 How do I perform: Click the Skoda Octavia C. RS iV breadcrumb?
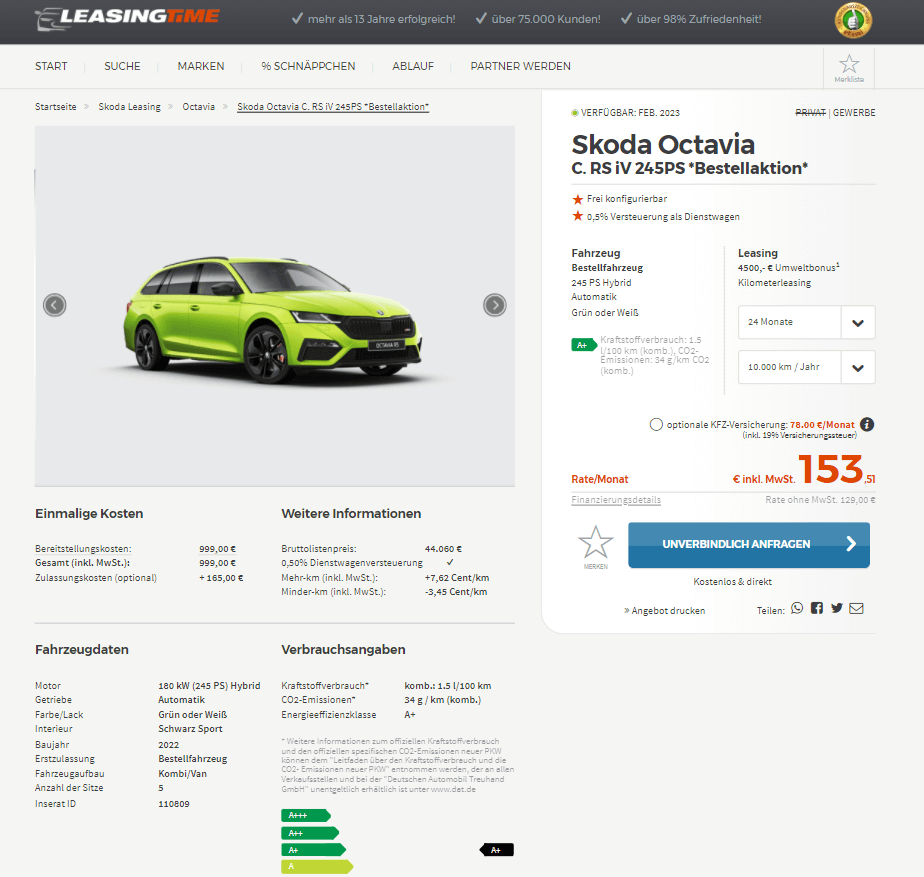pyautogui.click(x=333, y=107)
